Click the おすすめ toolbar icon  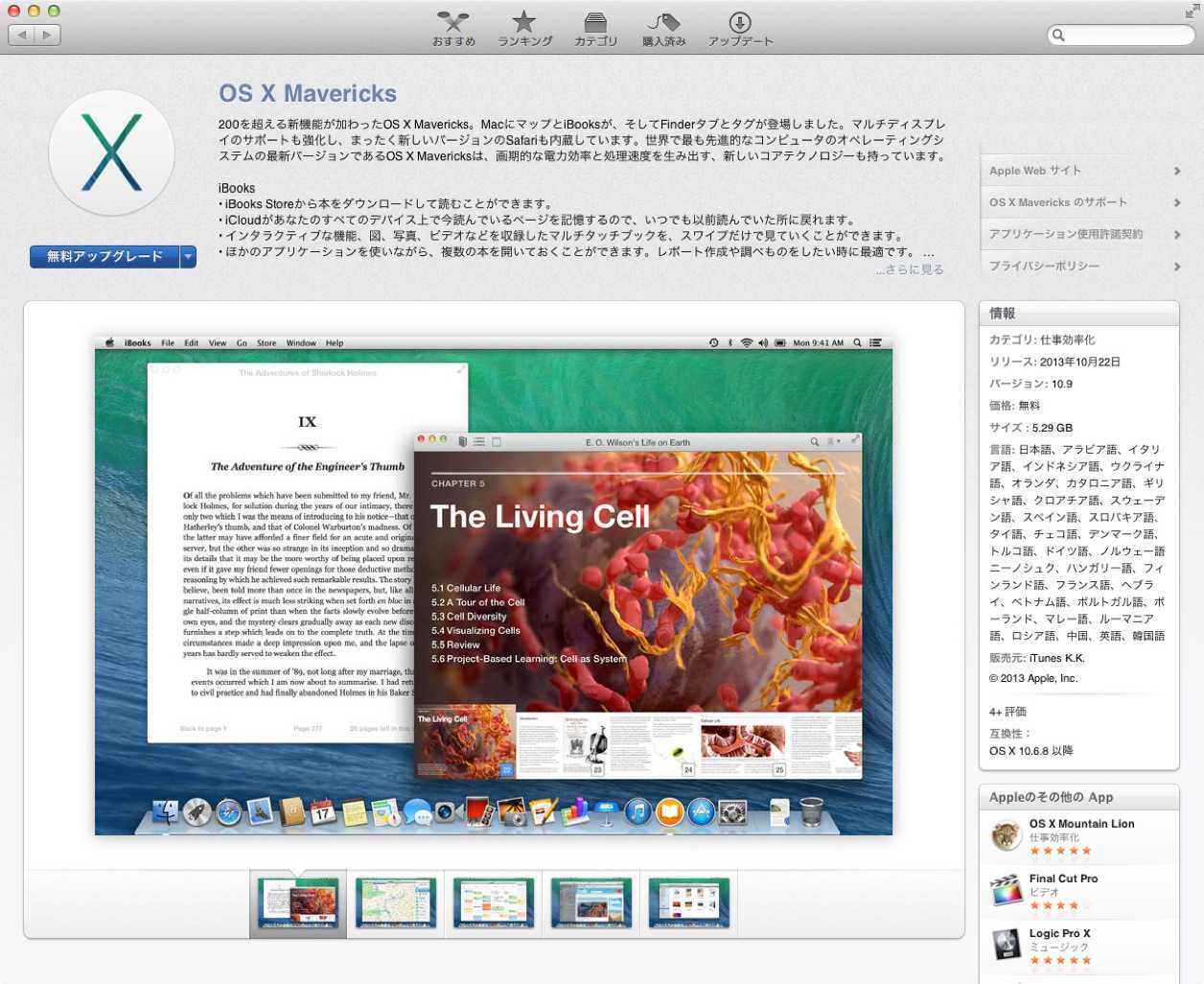pos(453,21)
